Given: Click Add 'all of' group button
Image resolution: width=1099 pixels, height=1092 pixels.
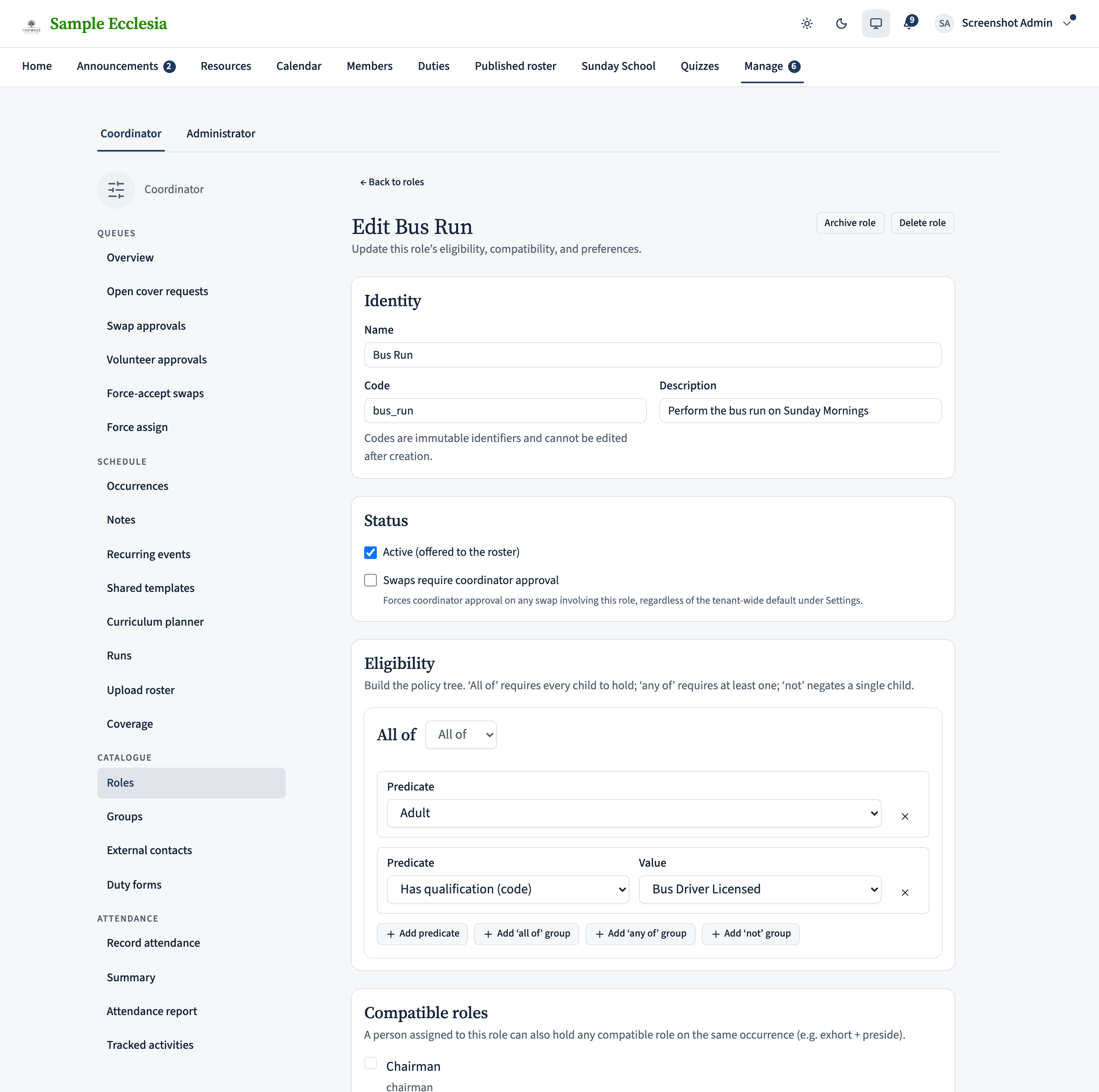Looking at the screenshot, I should click(526, 934).
